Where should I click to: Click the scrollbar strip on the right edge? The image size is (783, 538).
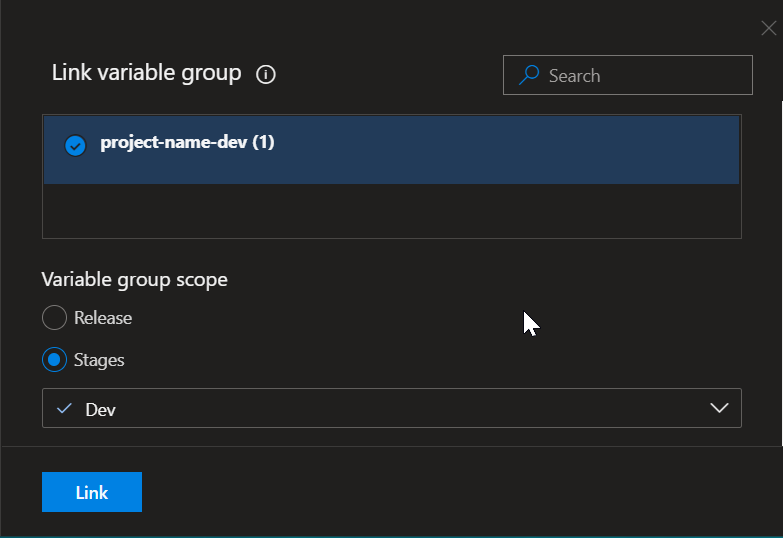coord(780,270)
